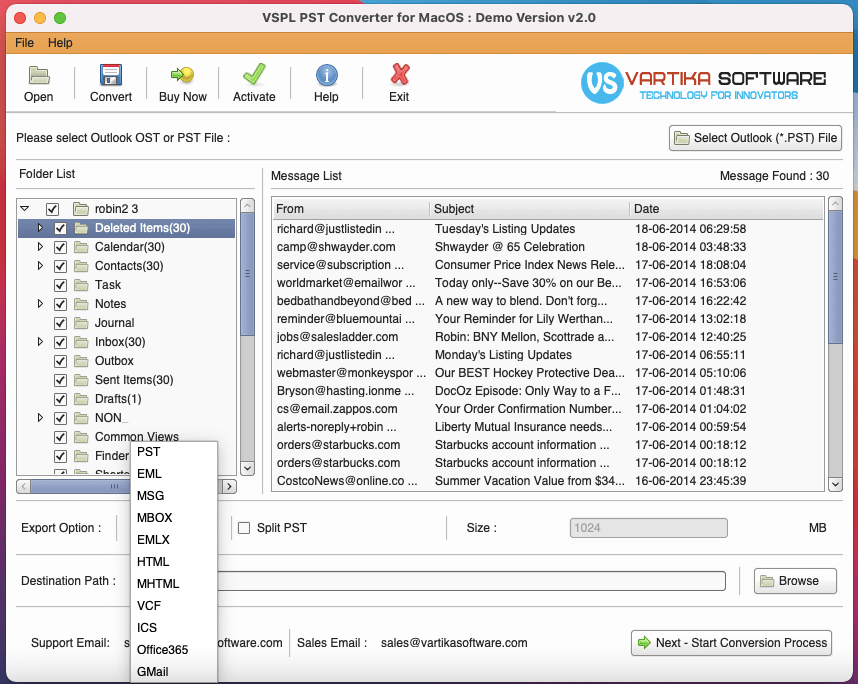Uncheck the Calendar(30) checkbox
Viewport: 858px width, 684px height.
(60, 247)
